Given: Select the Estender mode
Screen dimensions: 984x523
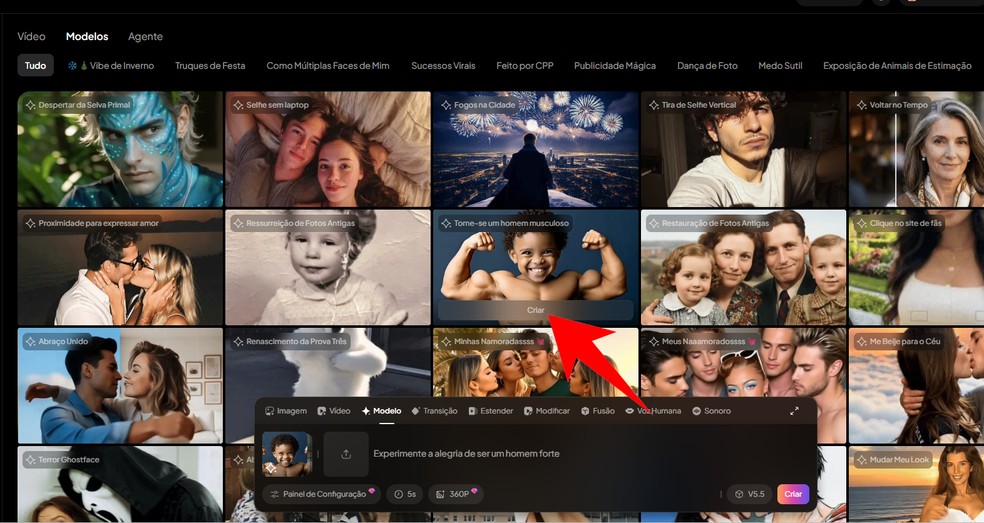Looking at the screenshot, I should click(491, 411).
